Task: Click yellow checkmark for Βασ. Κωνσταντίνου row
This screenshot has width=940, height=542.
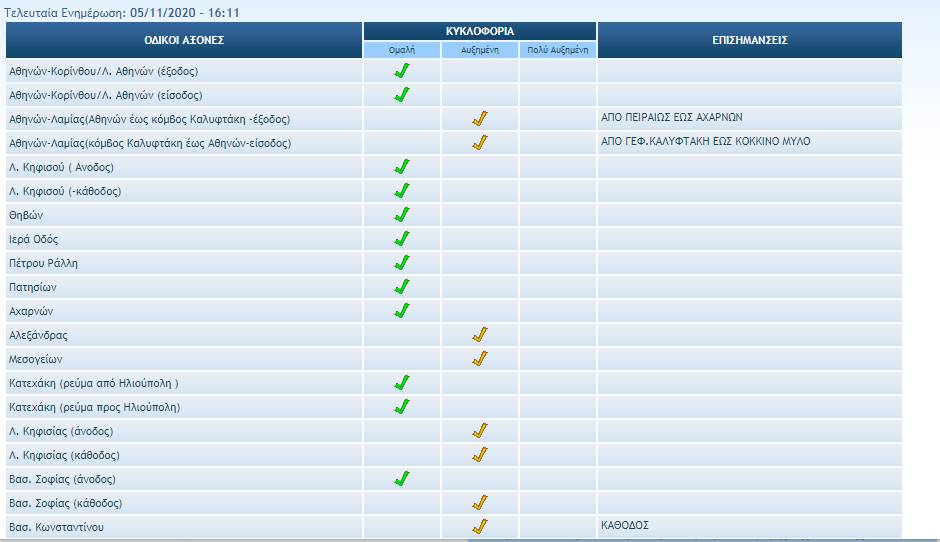Action: [x=480, y=527]
